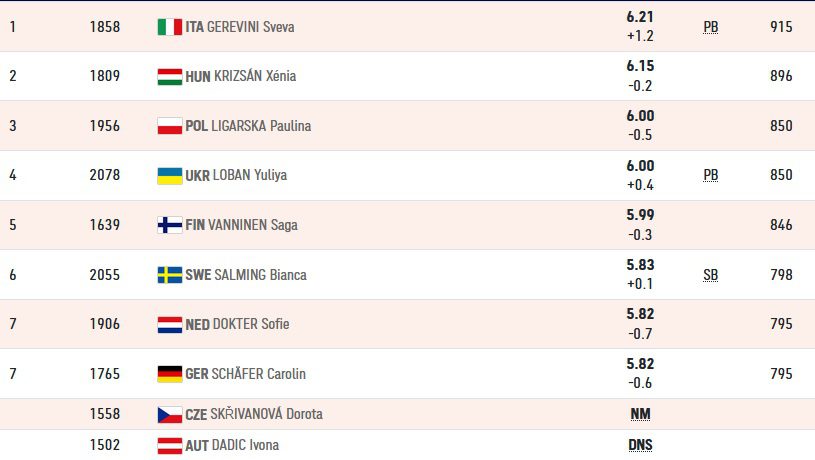The height and width of the screenshot is (460, 815).
Task: Click the Sweden flag icon
Action: click(170, 275)
